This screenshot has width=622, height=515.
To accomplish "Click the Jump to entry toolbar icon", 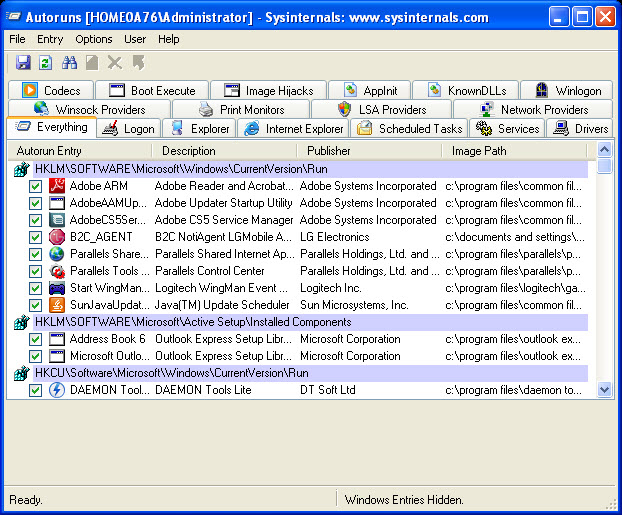I will (138, 63).
